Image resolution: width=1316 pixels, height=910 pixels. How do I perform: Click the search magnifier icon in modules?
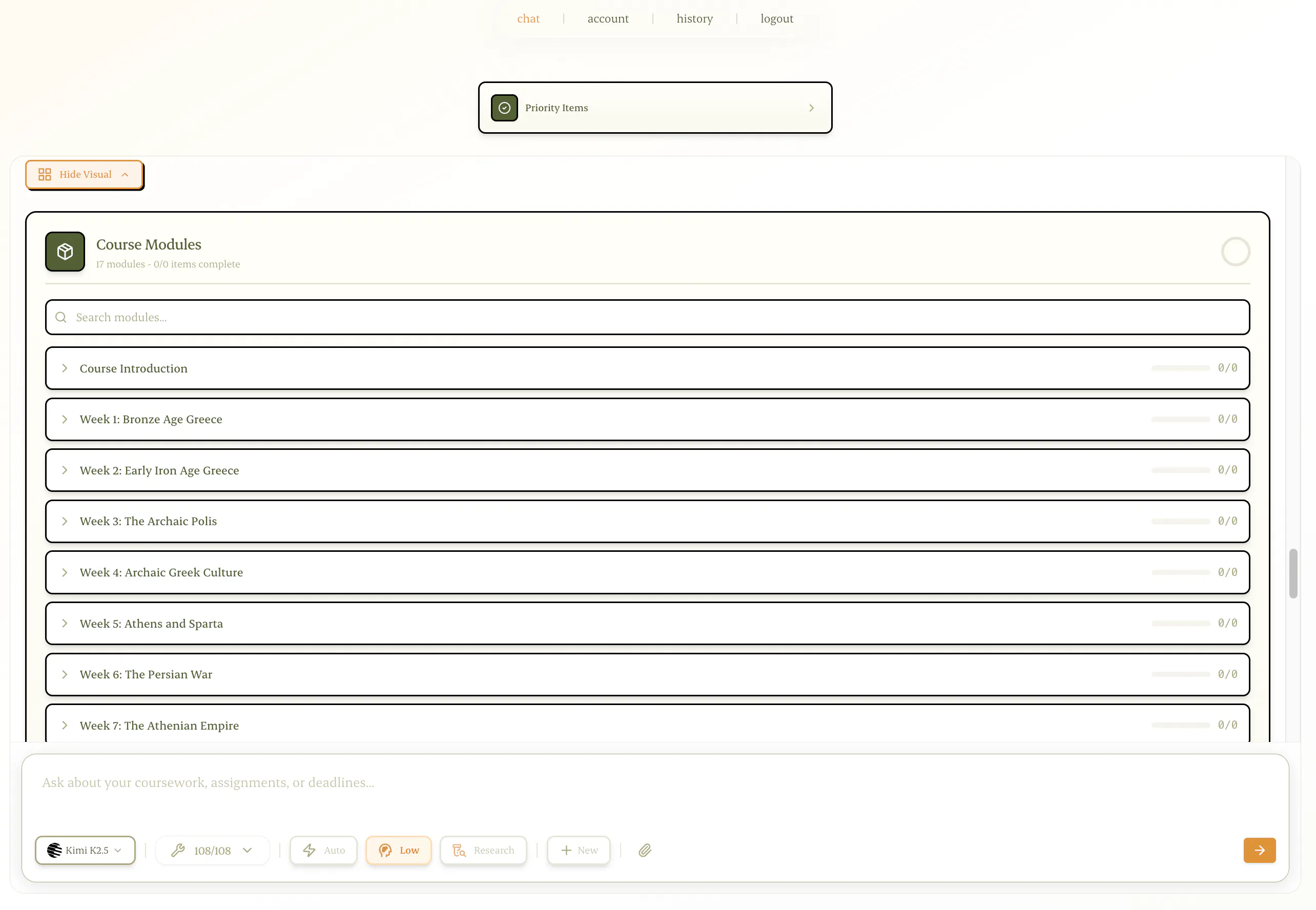(x=61, y=317)
